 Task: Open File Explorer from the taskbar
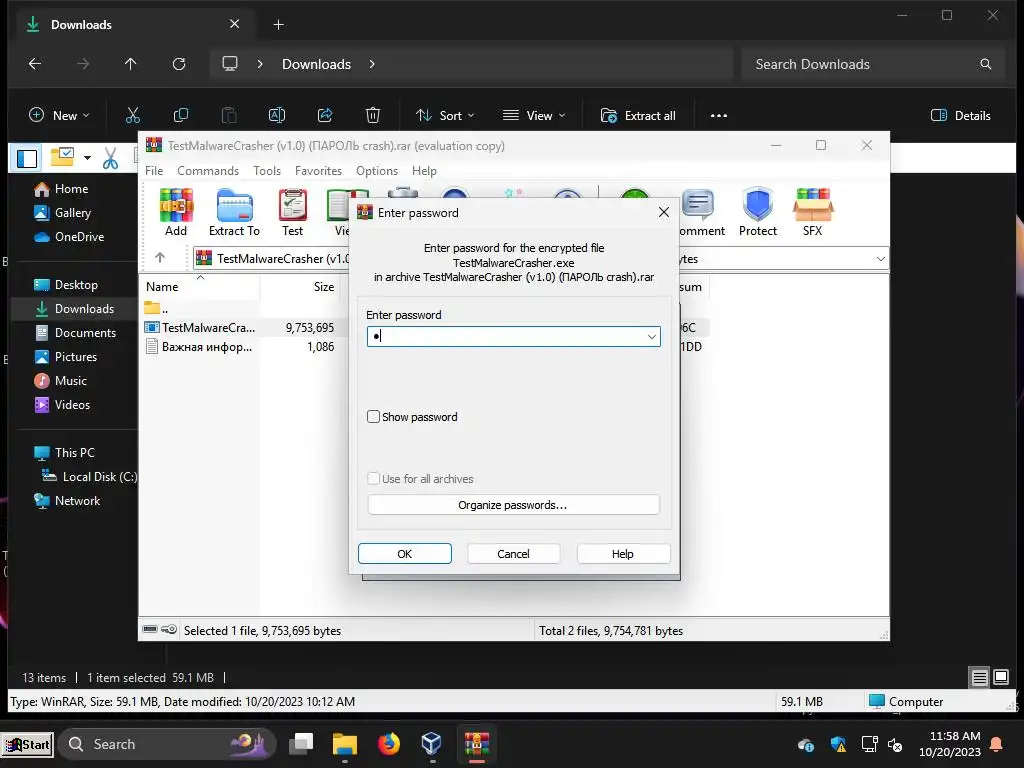(x=345, y=744)
